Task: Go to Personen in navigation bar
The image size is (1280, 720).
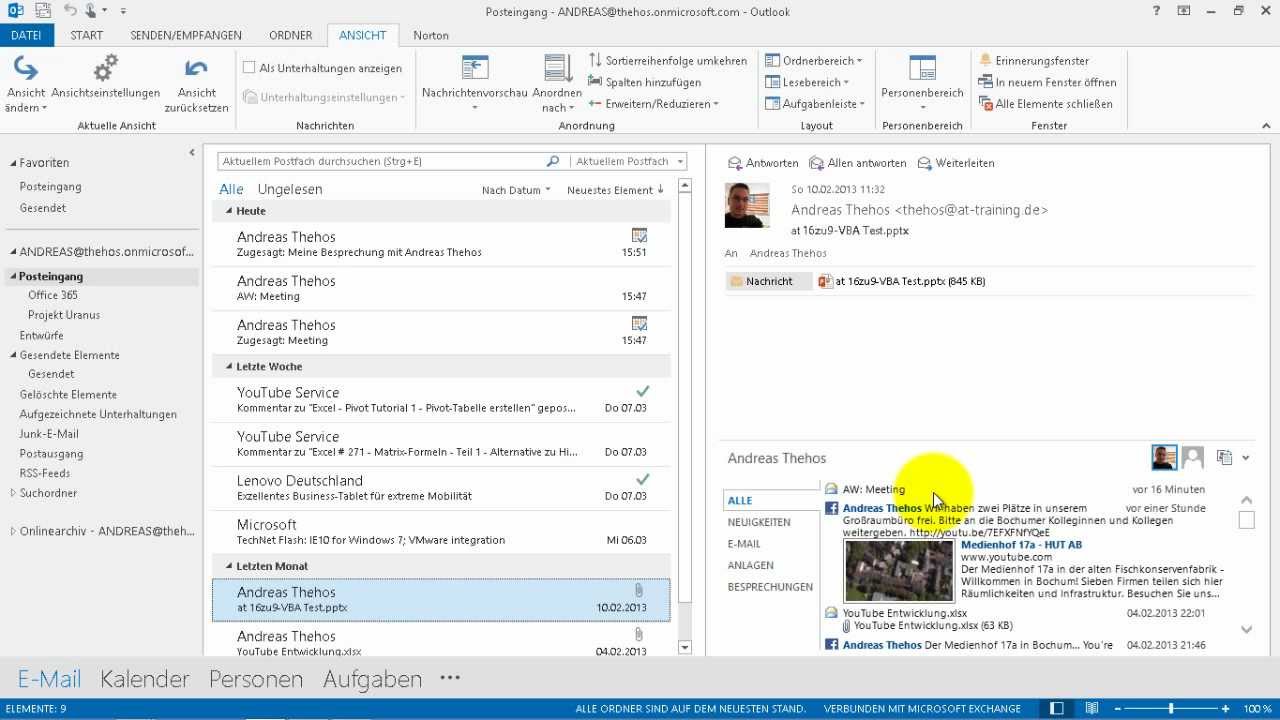Action: click(256, 679)
